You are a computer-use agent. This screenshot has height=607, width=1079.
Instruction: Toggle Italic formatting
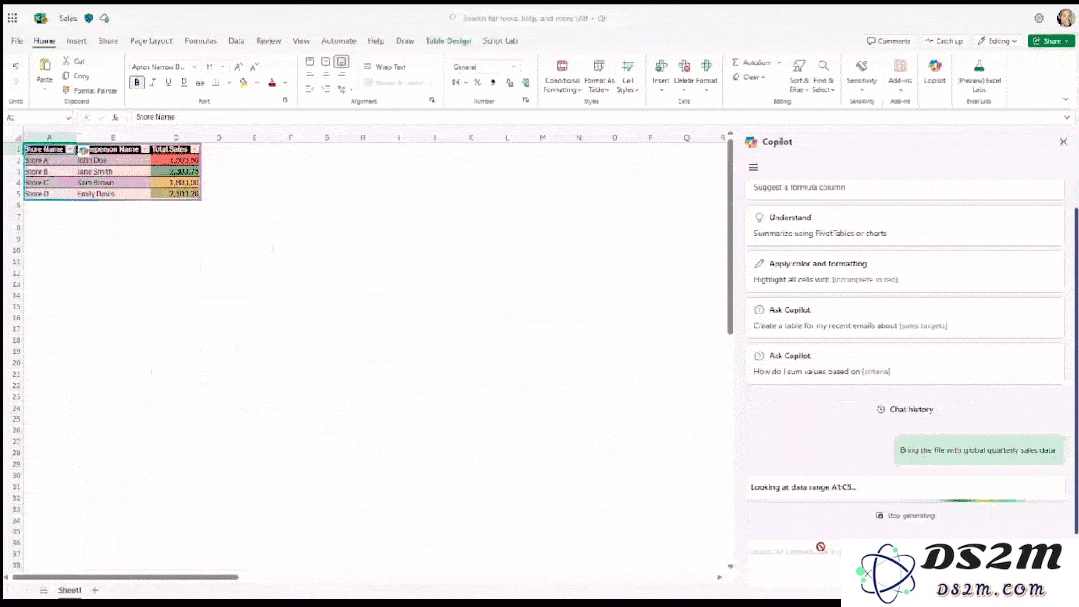(153, 83)
